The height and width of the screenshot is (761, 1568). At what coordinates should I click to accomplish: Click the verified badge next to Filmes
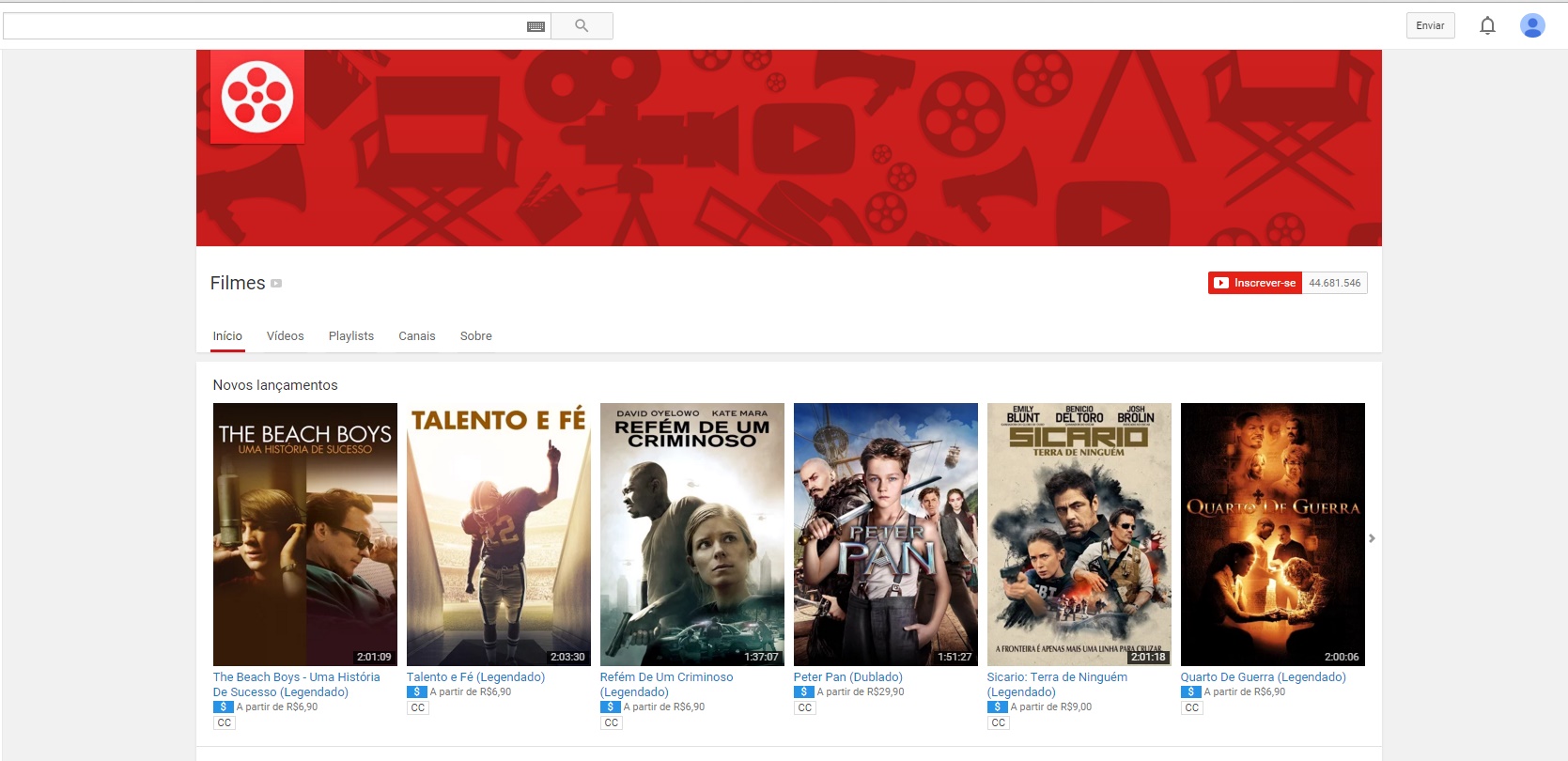[276, 283]
